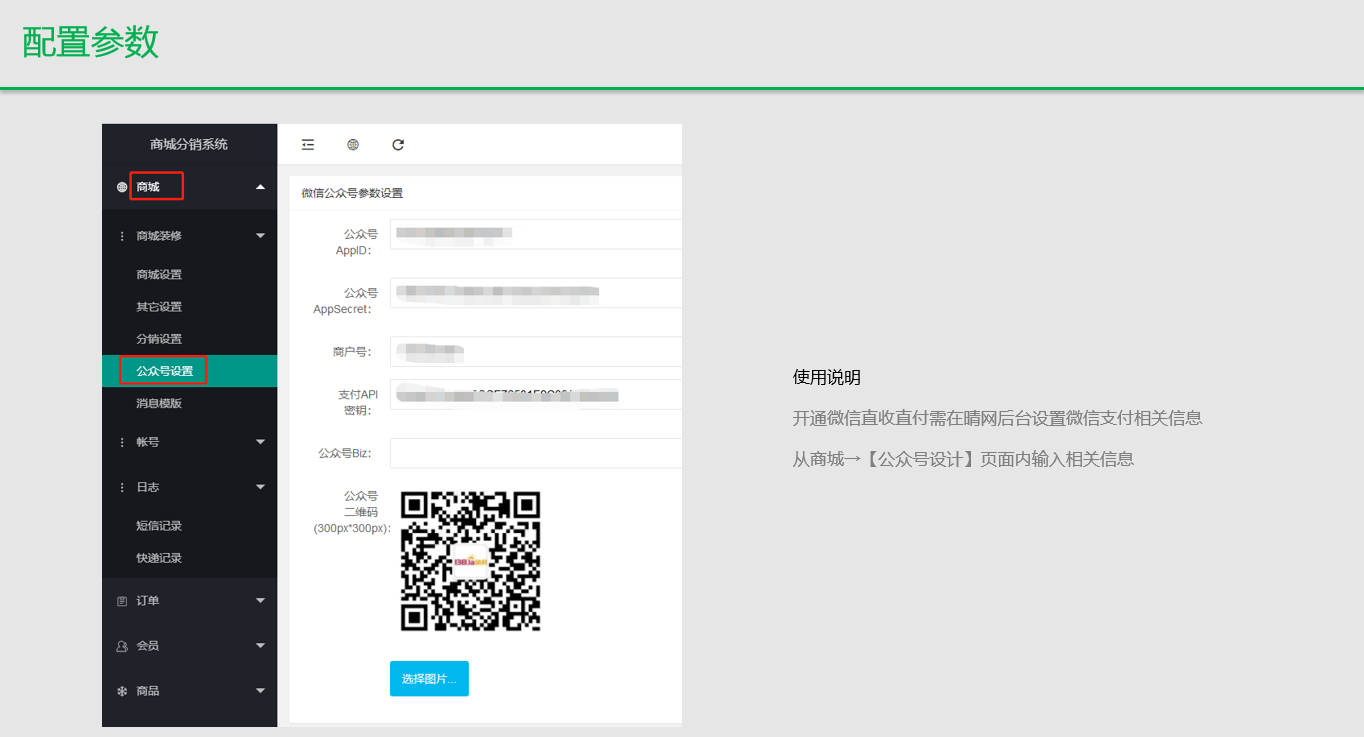
Task: Open 商城设置 in sidebar
Action: point(159,275)
